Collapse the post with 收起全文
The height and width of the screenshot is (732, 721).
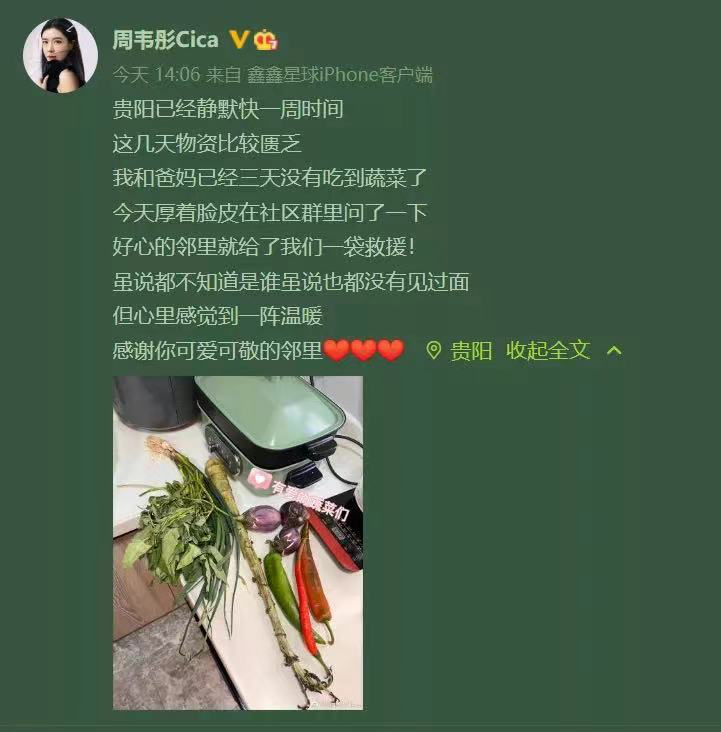coord(548,350)
